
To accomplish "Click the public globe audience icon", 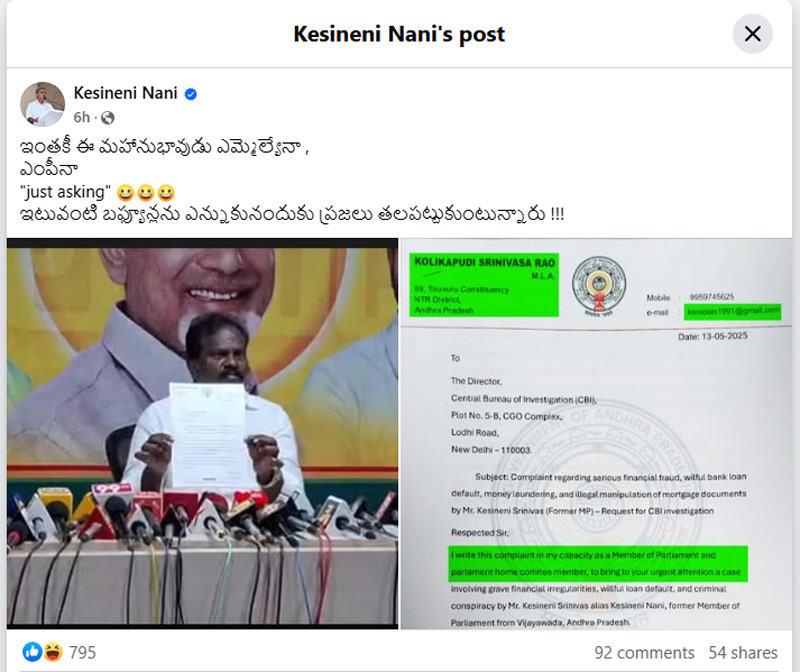I will pos(108,118).
